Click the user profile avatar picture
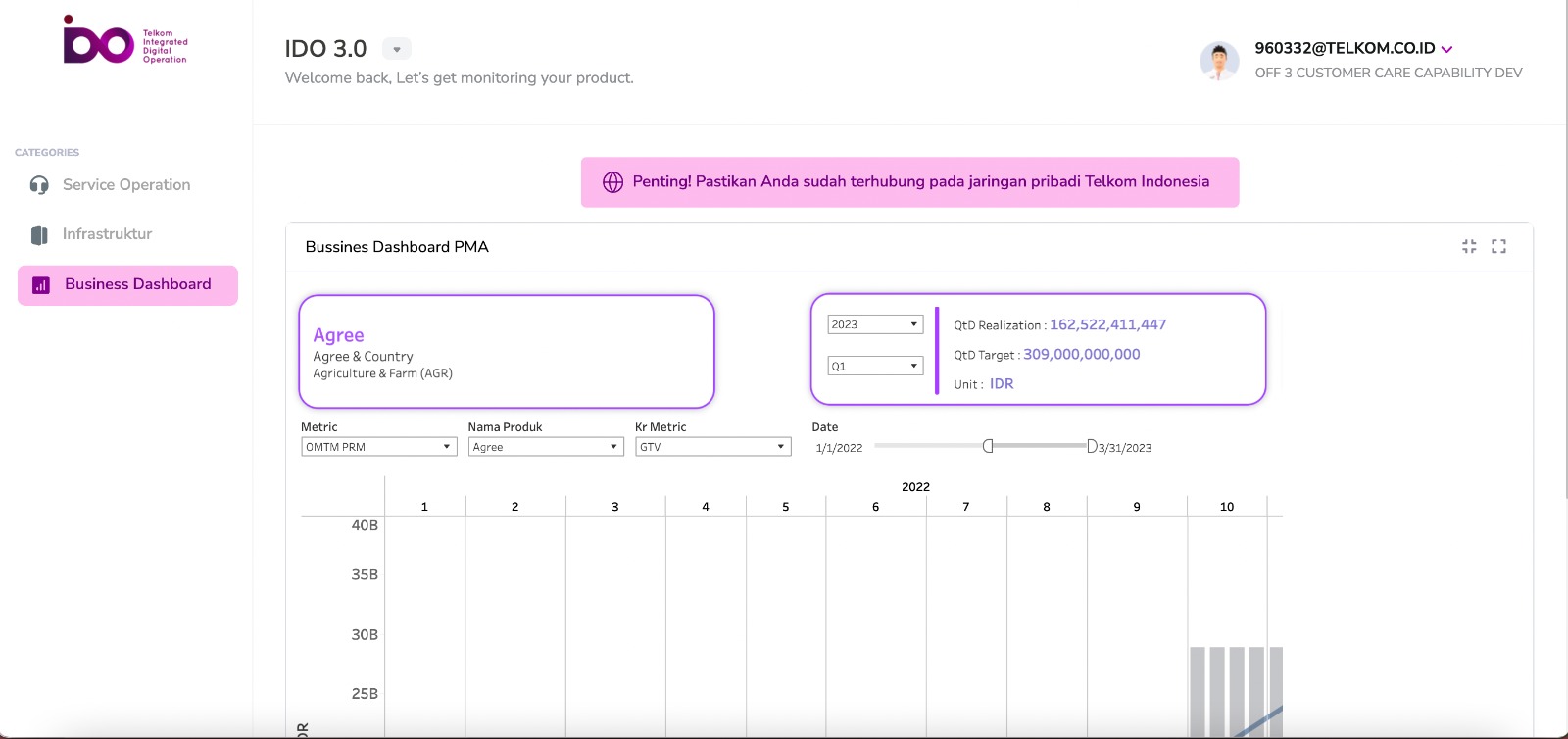Image resolution: width=1568 pixels, height=739 pixels. (1219, 61)
